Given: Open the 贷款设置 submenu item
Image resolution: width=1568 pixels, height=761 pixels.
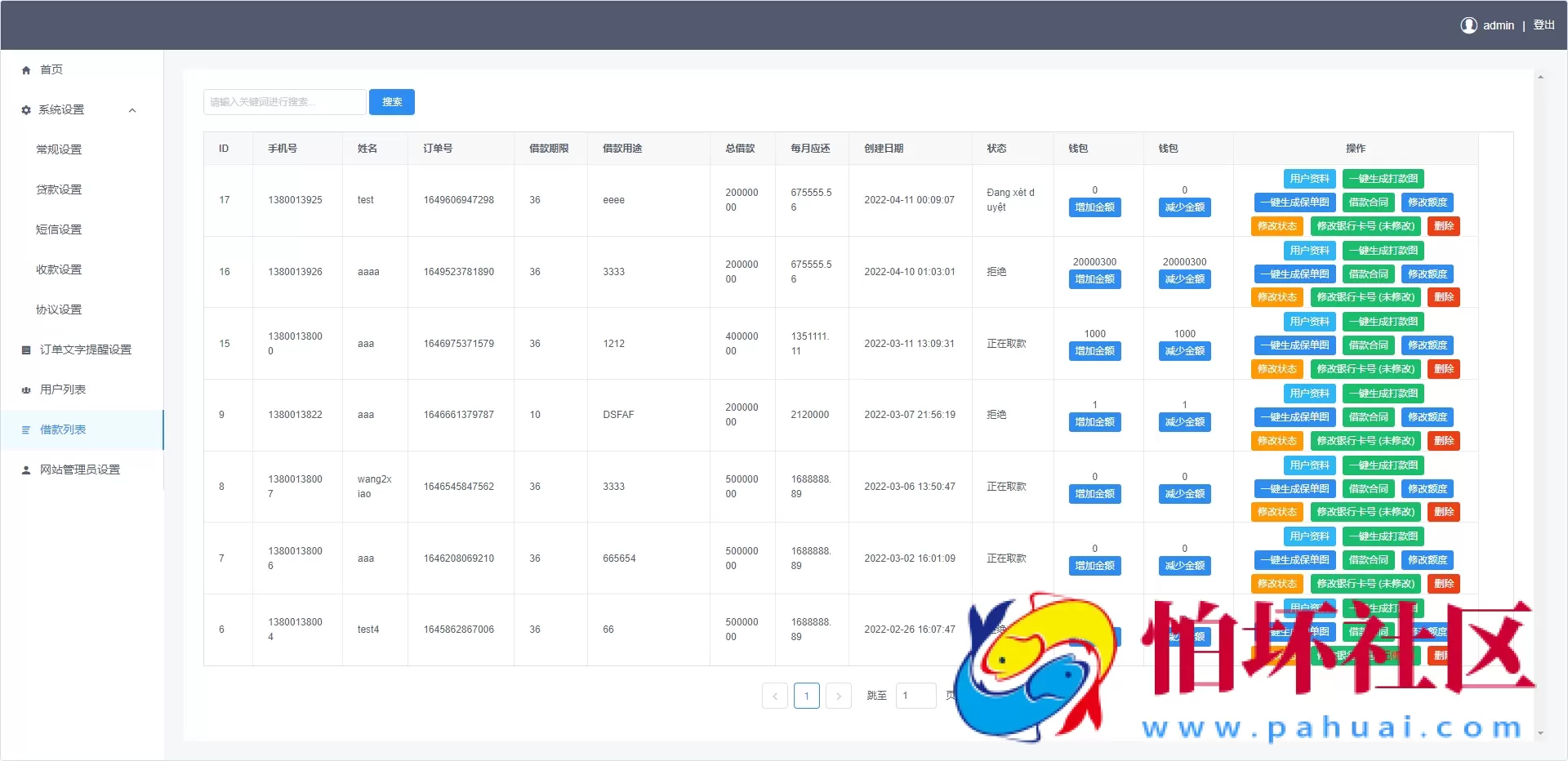Looking at the screenshot, I should (x=59, y=189).
